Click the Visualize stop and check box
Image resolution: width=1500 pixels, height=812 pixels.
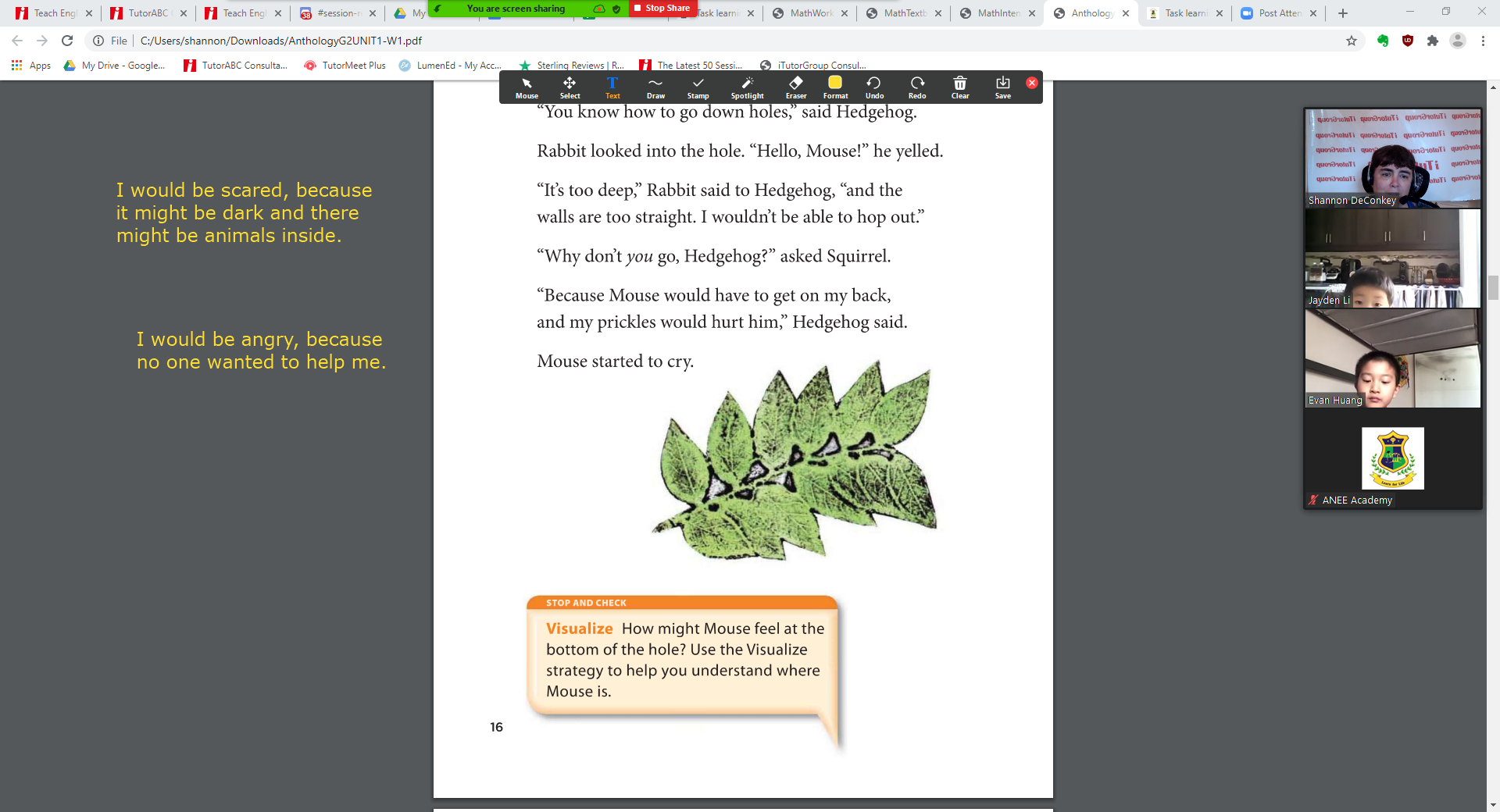click(x=682, y=656)
